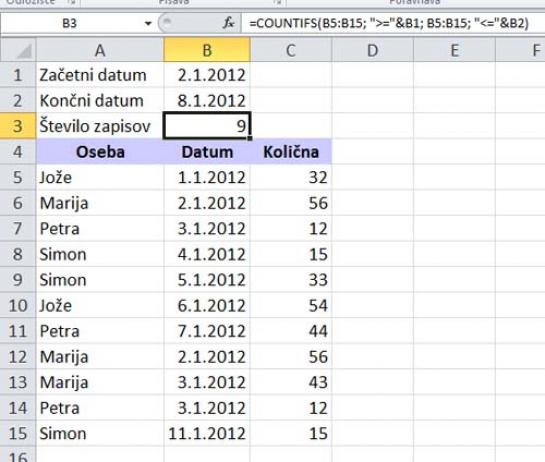Viewport: 545px width, 462px height.
Task: Select the cell with date 11.1.2012
Action: [207, 433]
